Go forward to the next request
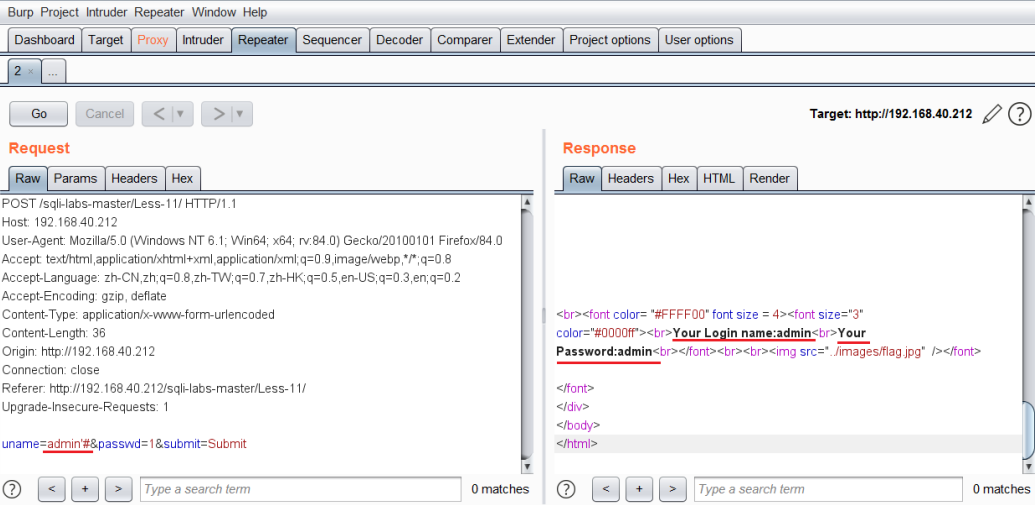Image resolution: width=1035 pixels, height=505 pixels. point(218,114)
